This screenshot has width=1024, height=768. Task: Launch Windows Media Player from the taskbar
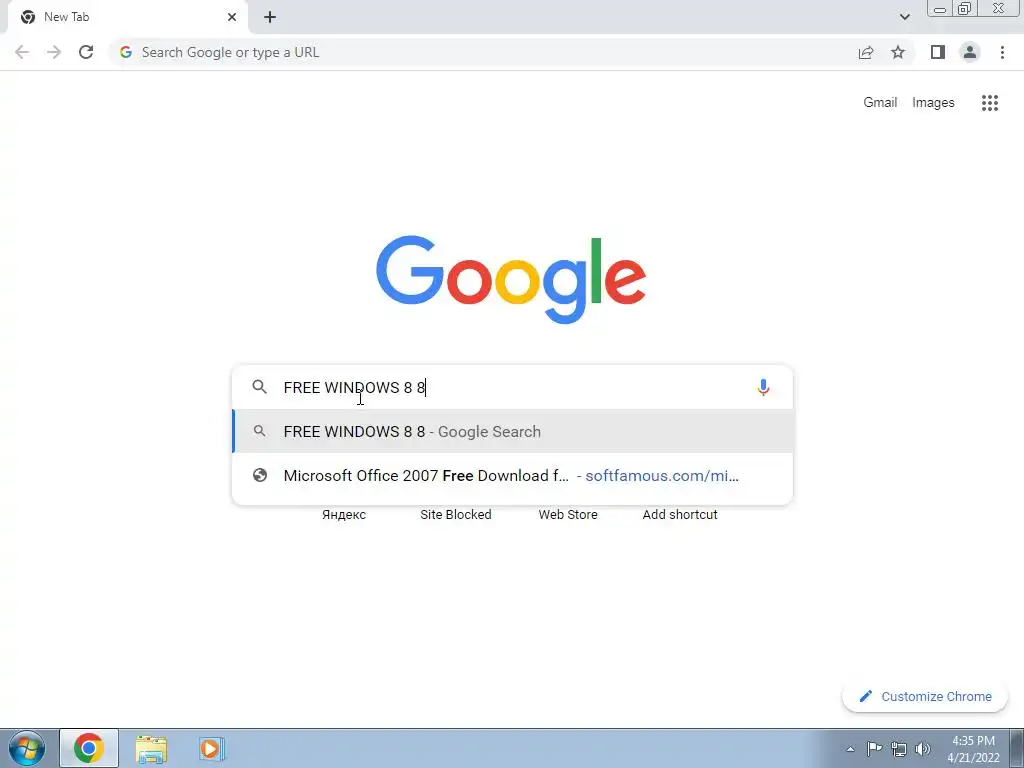(x=212, y=748)
